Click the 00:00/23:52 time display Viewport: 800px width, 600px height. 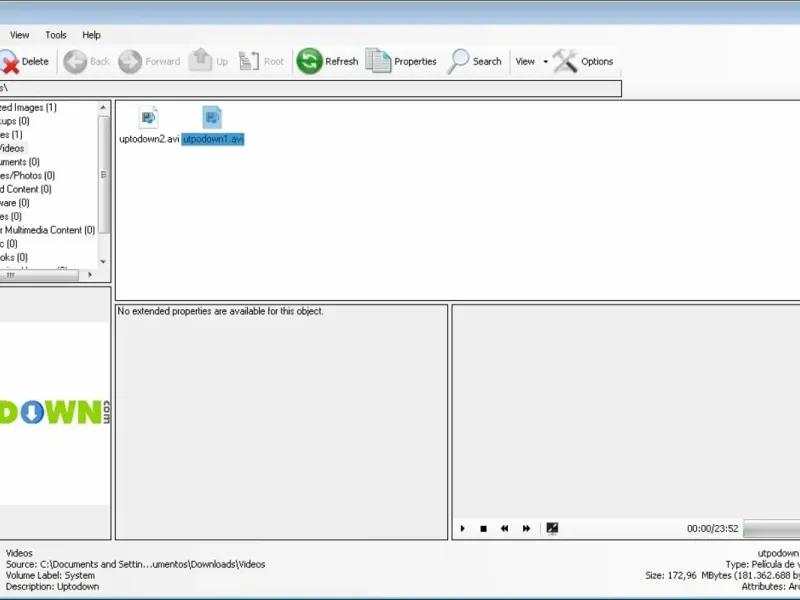(x=713, y=529)
